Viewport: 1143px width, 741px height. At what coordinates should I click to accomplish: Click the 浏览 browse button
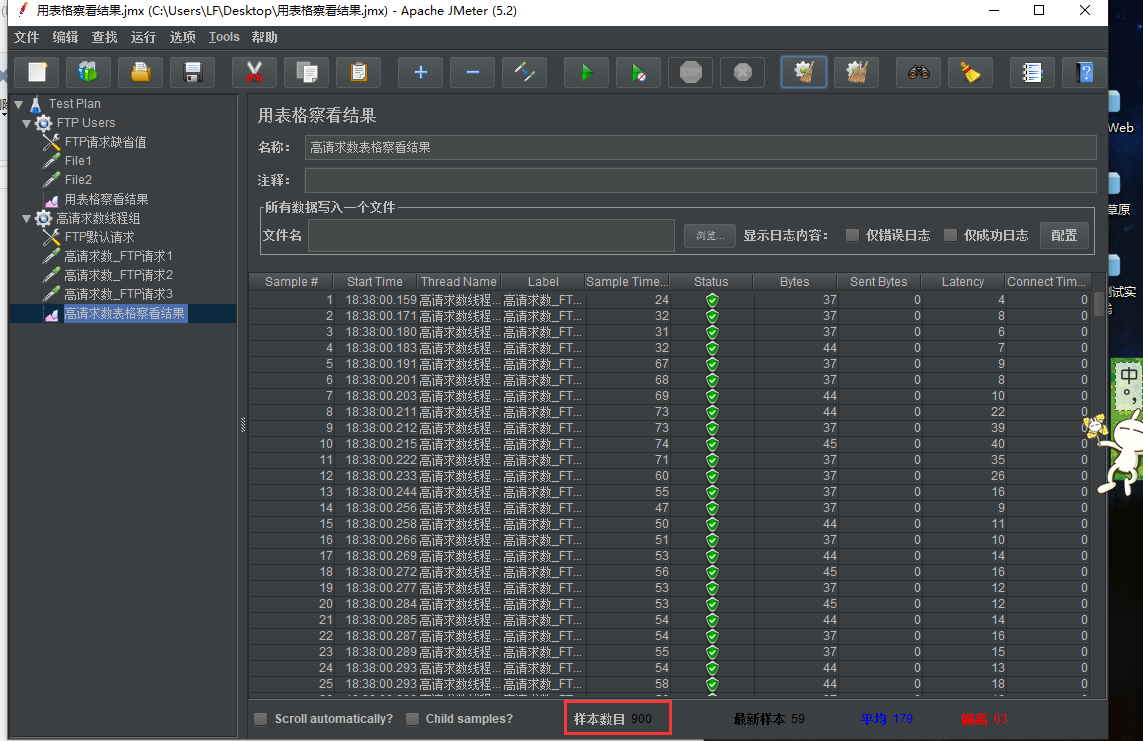pyautogui.click(x=710, y=235)
